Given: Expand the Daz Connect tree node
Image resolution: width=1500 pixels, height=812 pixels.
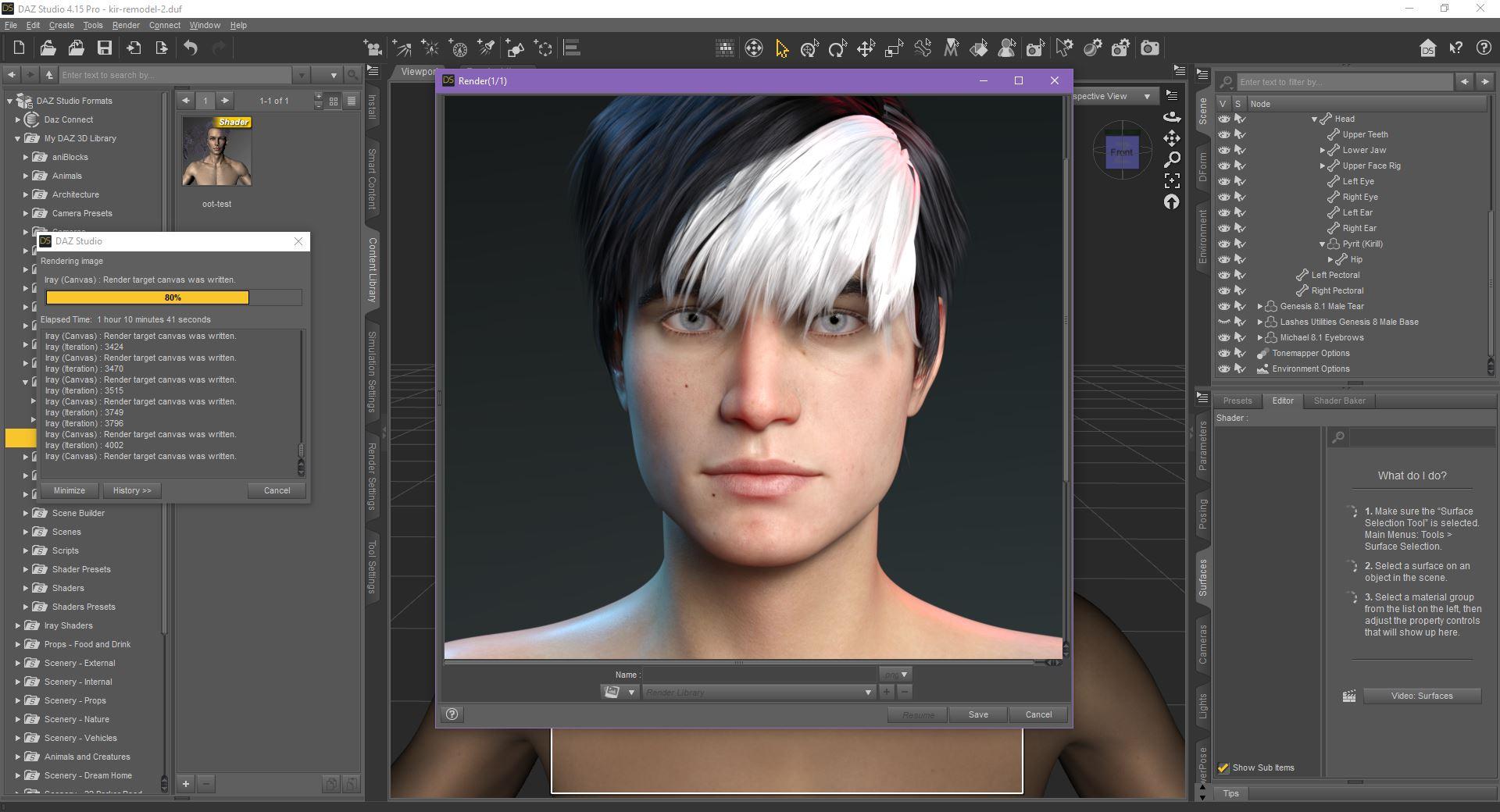Looking at the screenshot, I should (x=18, y=119).
